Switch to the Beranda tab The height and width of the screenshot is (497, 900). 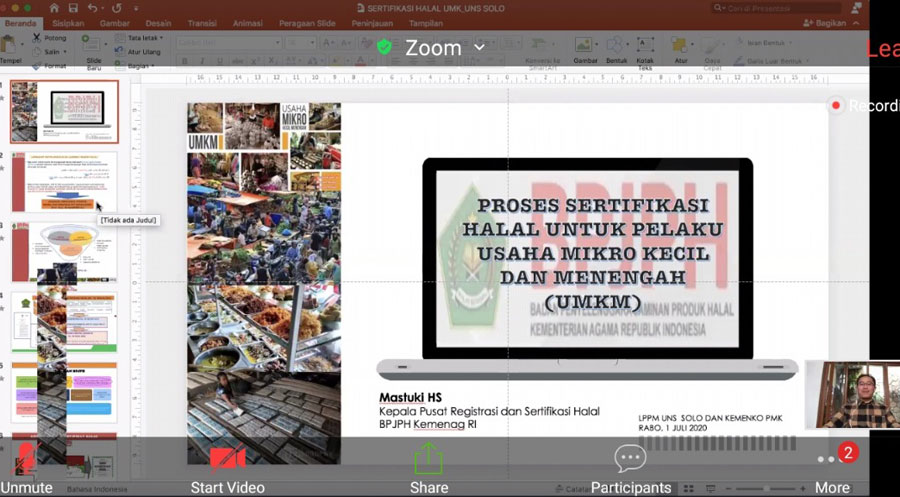click(x=20, y=24)
